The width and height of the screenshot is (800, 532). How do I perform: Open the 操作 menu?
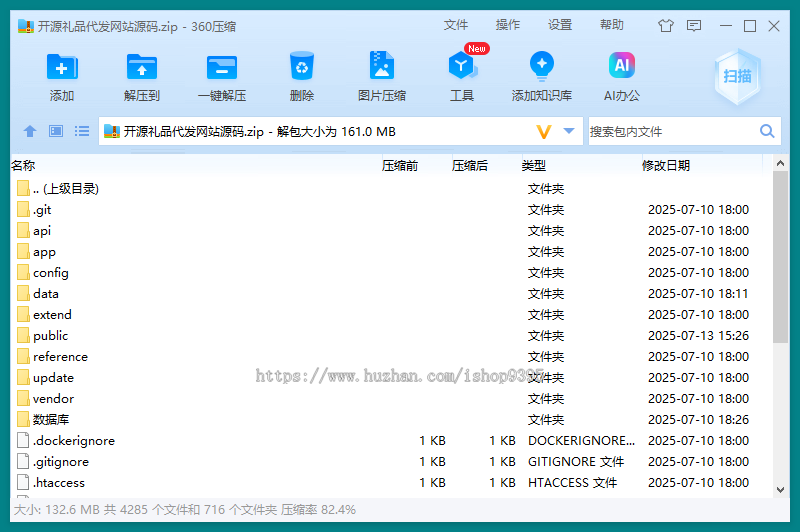[508, 25]
